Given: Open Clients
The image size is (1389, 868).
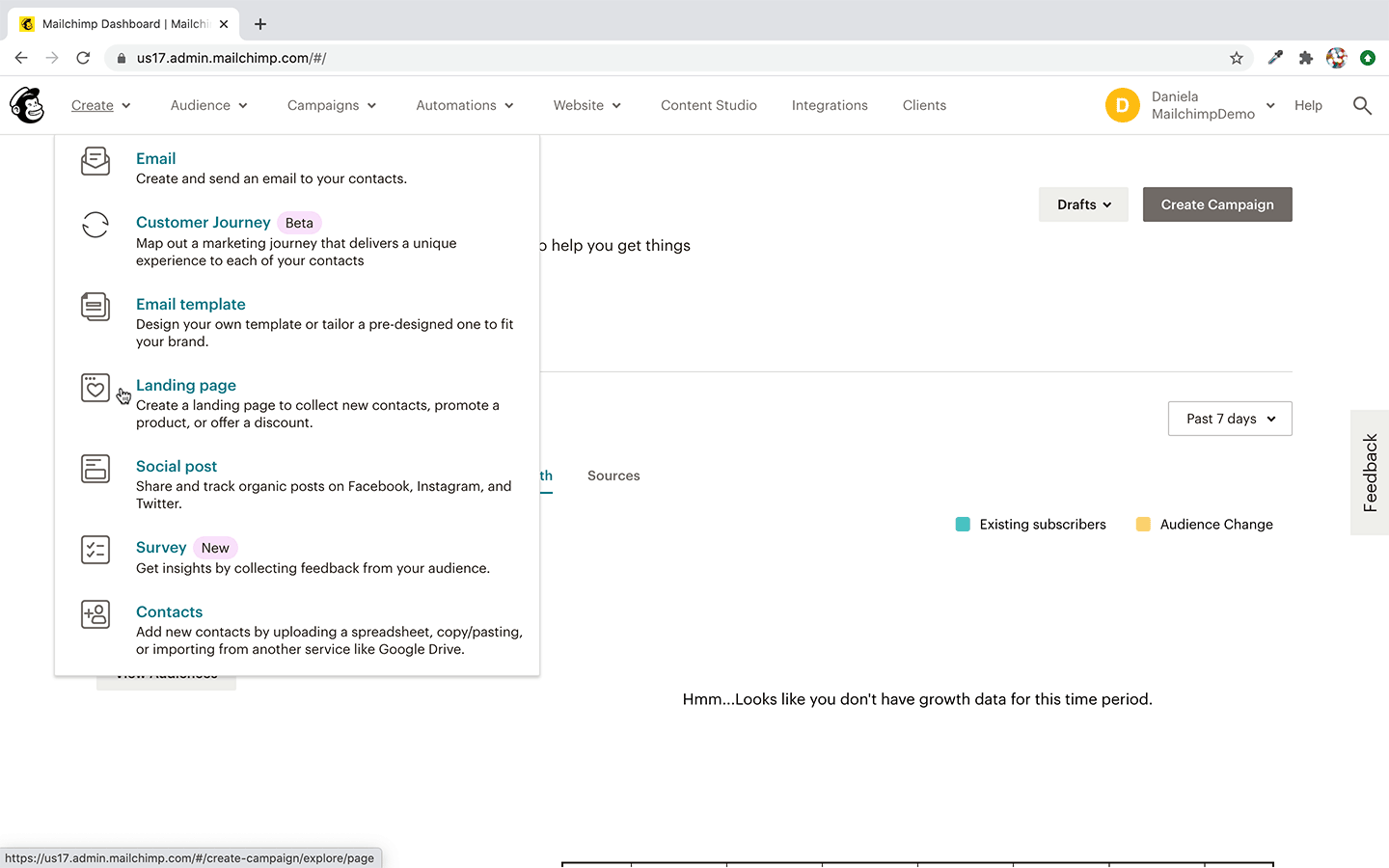Looking at the screenshot, I should click(x=924, y=105).
